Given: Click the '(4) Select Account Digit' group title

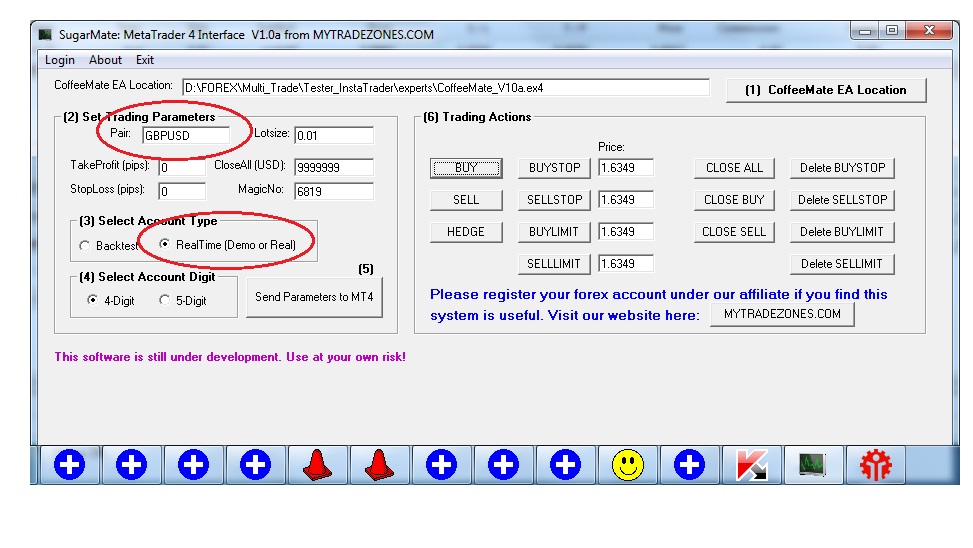Looking at the screenshot, I should [x=147, y=277].
